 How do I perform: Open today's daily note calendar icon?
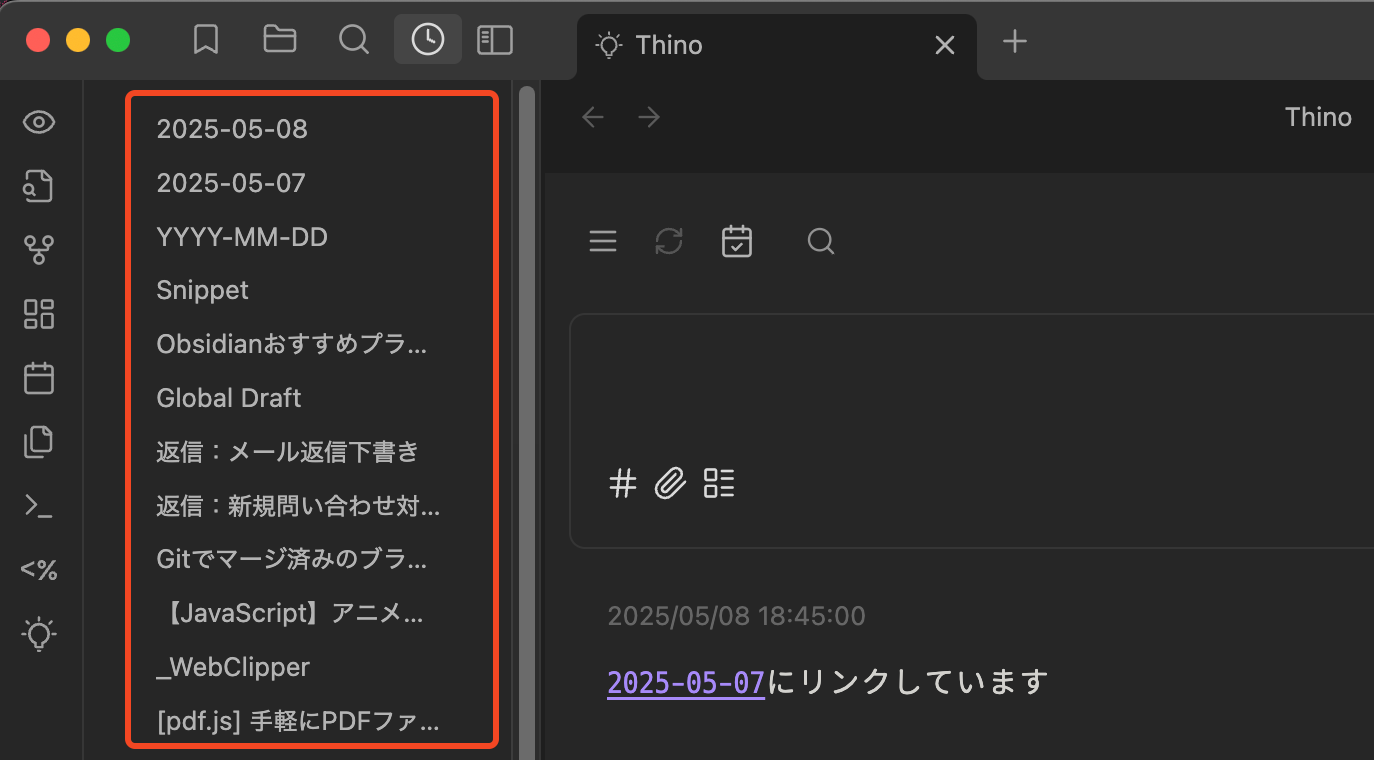(40, 379)
